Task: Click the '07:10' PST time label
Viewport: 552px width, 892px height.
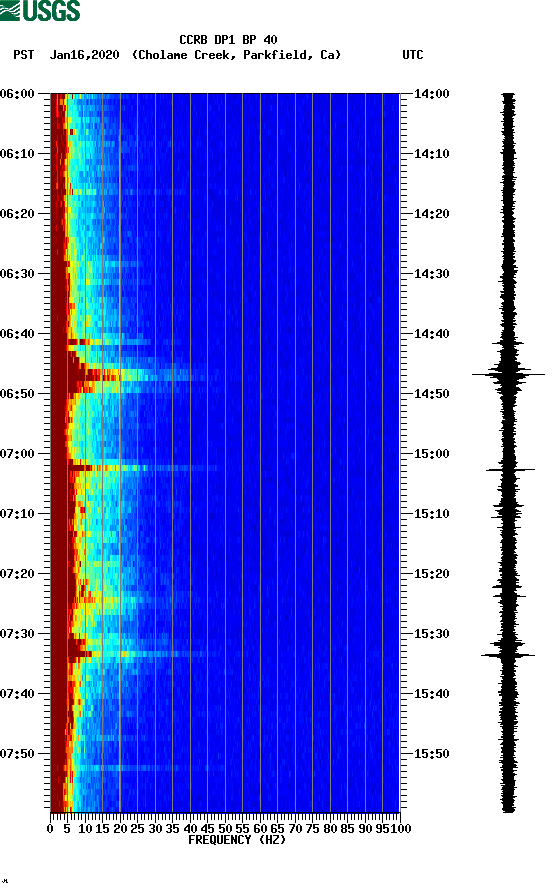Action: pyautogui.click(x=18, y=514)
